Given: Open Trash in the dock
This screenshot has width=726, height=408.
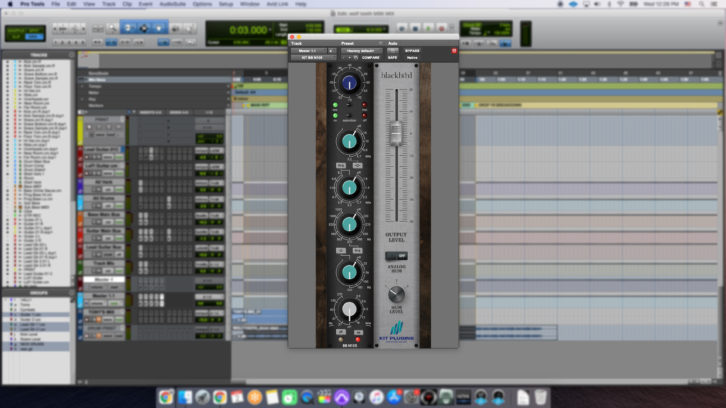Looking at the screenshot, I should [x=540, y=397].
